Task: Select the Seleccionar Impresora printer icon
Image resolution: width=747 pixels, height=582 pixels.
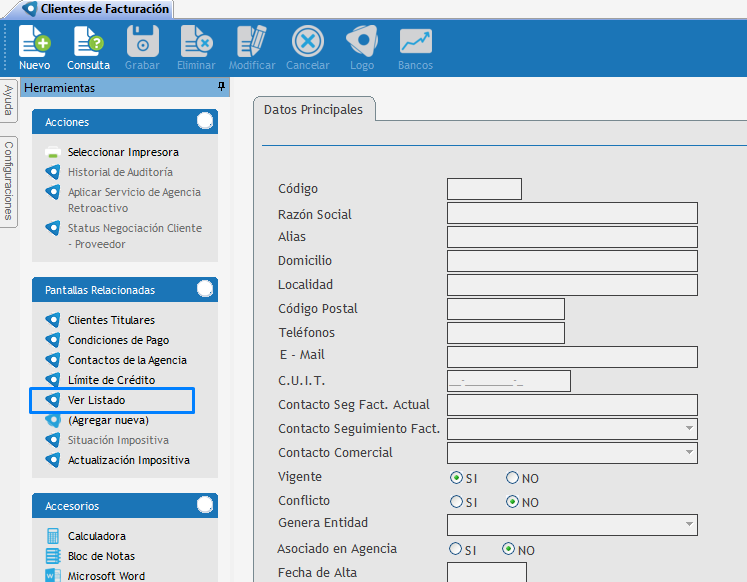Action: [53, 153]
